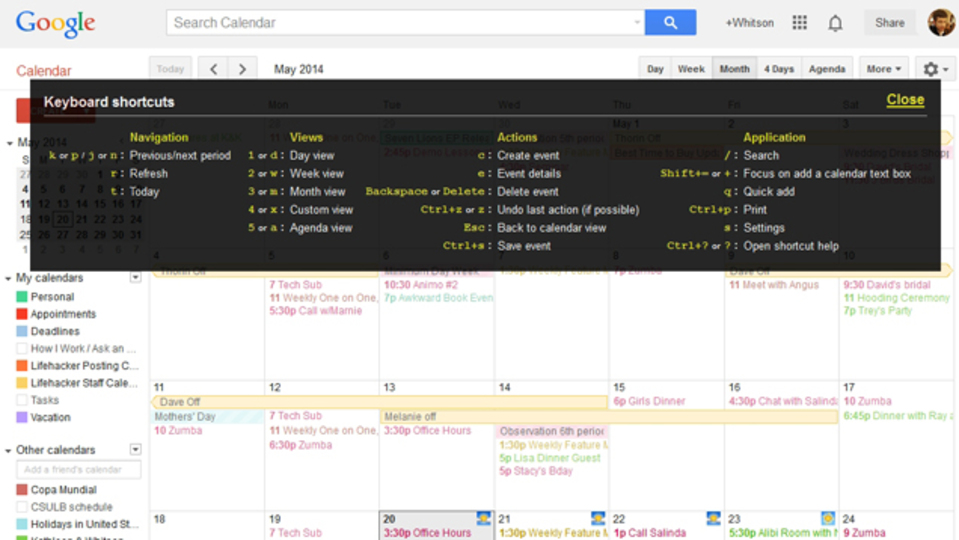Open 9:30 David's bridal event
This screenshot has height=540, width=959.
point(887,284)
